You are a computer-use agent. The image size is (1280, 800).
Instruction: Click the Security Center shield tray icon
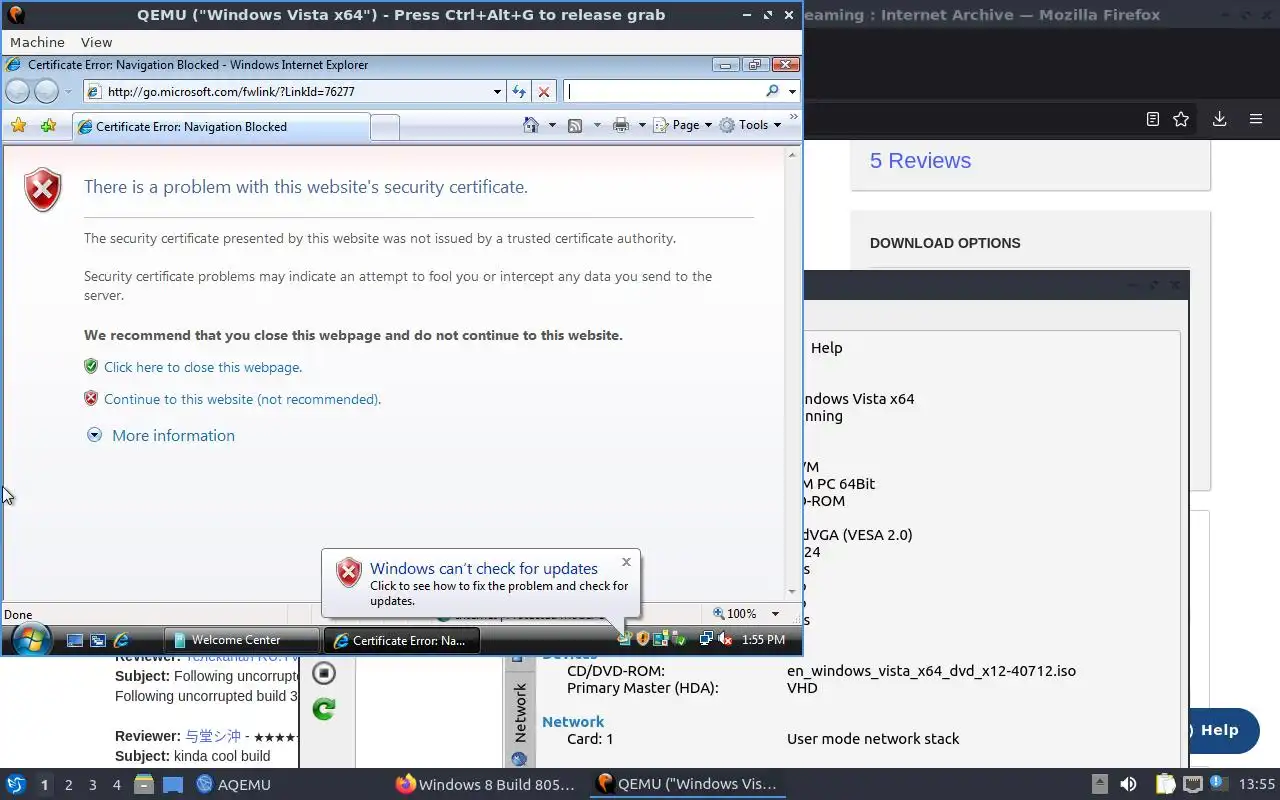pos(643,639)
